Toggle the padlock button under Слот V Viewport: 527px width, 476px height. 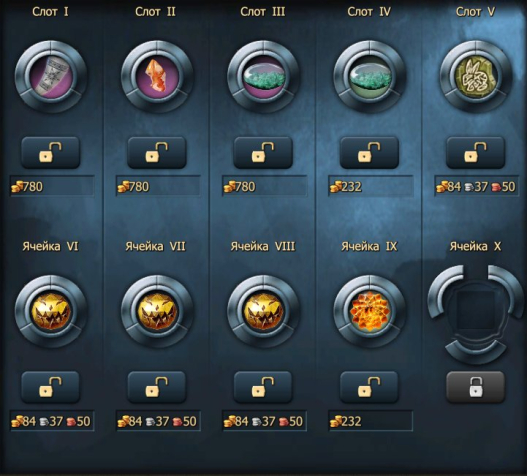(476, 153)
